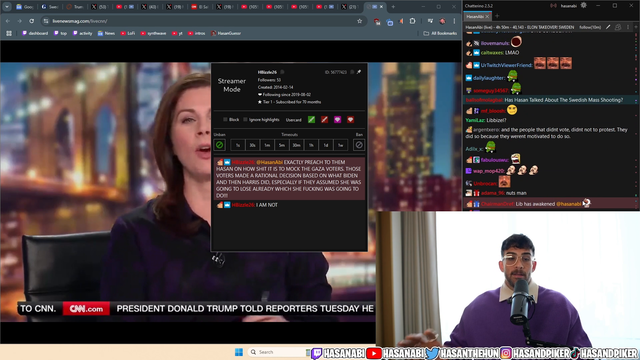This screenshot has width=640, height=360.
Task: Apply the 1h timeout
Action: click(x=311, y=145)
